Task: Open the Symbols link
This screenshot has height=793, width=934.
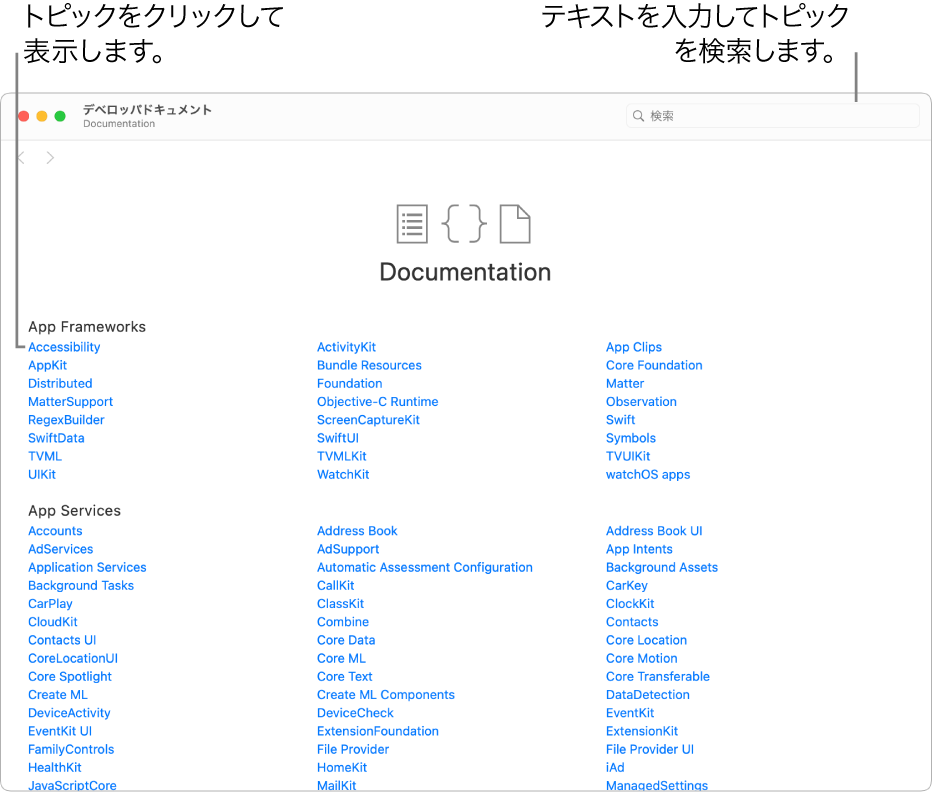Action: point(631,439)
